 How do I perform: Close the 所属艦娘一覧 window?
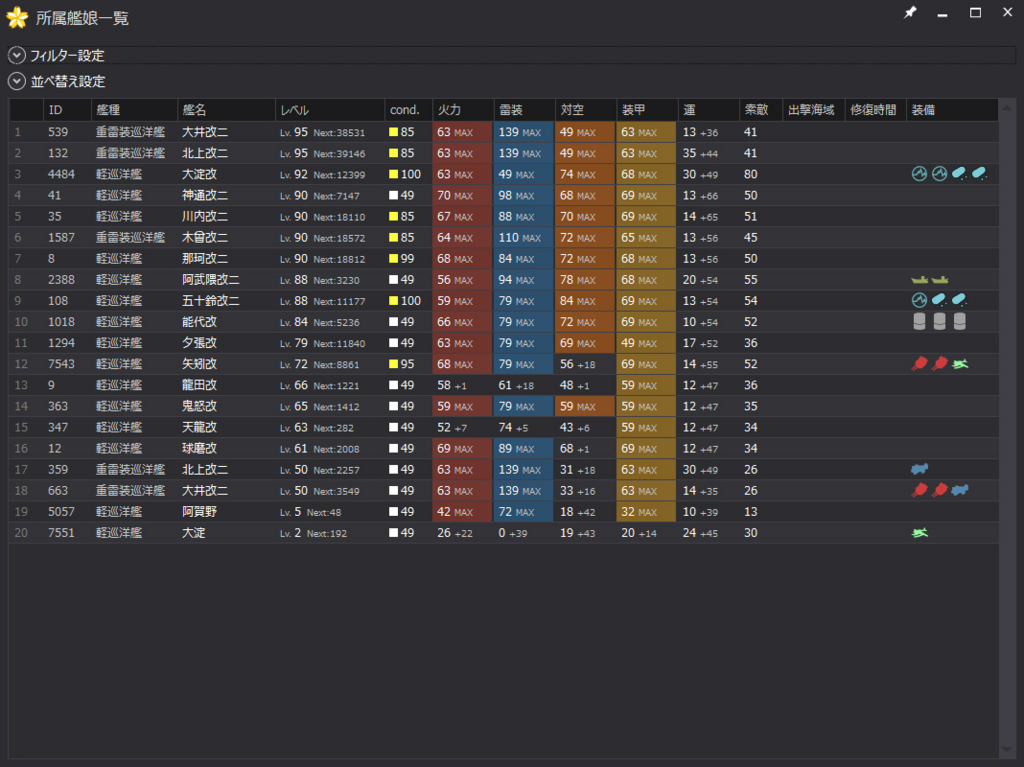pos(1008,13)
